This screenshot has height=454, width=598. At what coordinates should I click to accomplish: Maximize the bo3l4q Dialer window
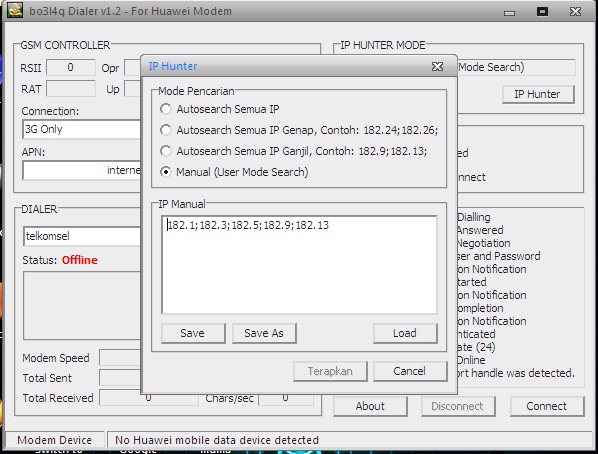pyautogui.click(x=542, y=11)
